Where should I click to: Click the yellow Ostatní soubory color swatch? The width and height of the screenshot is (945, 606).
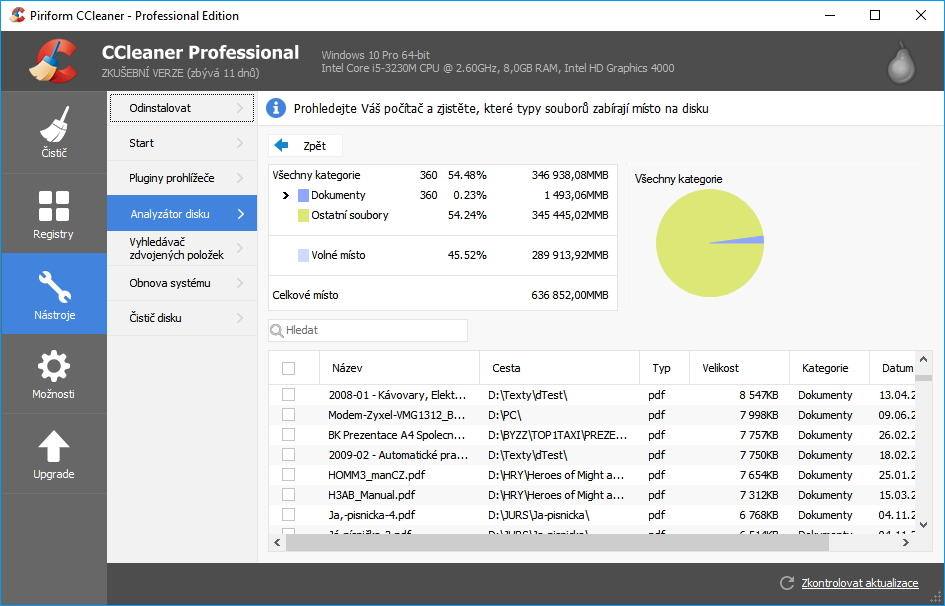coord(304,215)
